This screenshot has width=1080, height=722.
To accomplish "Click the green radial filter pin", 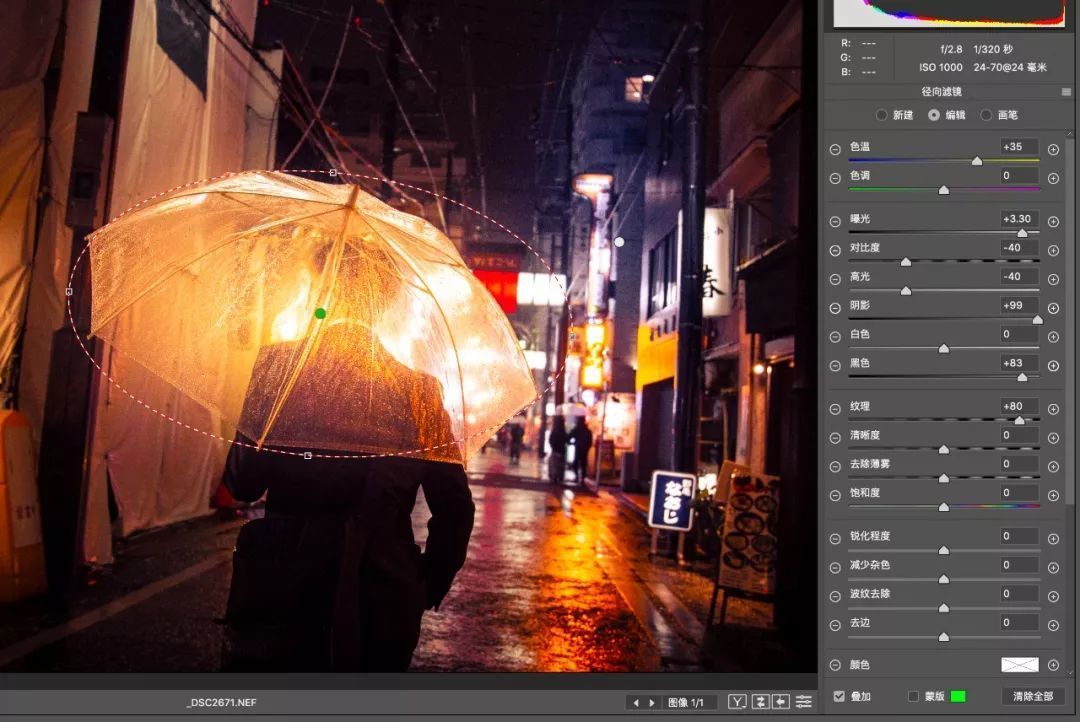I will 320,313.
